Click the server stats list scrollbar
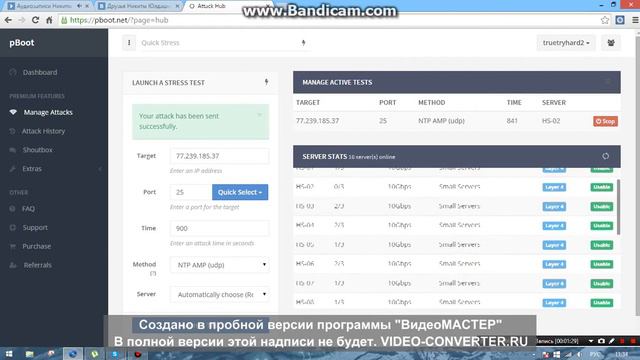Image resolution: width=640 pixels, height=360 pixels. click(618, 207)
